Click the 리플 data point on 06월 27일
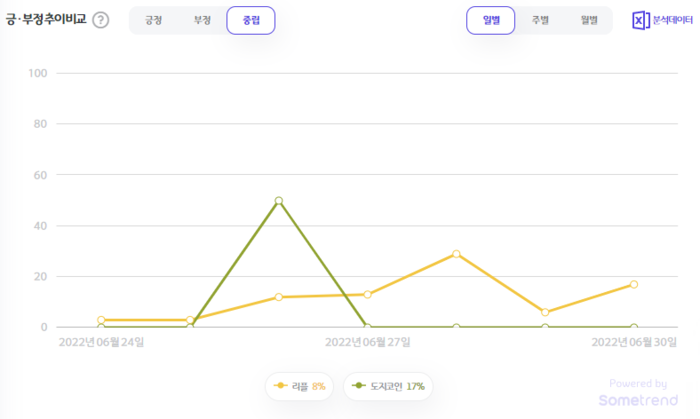 pyautogui.click(x=367, y=294)
